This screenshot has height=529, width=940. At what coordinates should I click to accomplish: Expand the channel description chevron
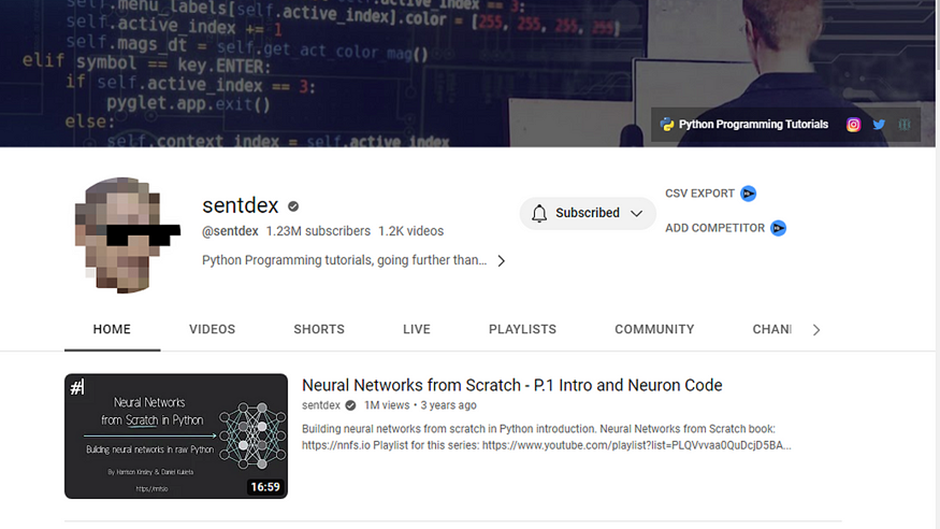501,261
